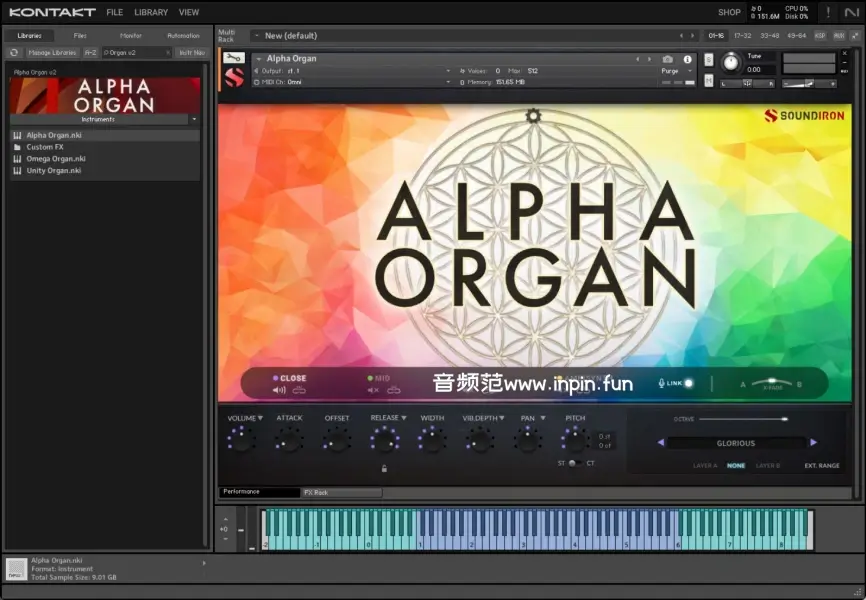Viewport: 866px width, 600px height.
Task: Click the Manage Libraries button
Action: click(x=52, y=52)
